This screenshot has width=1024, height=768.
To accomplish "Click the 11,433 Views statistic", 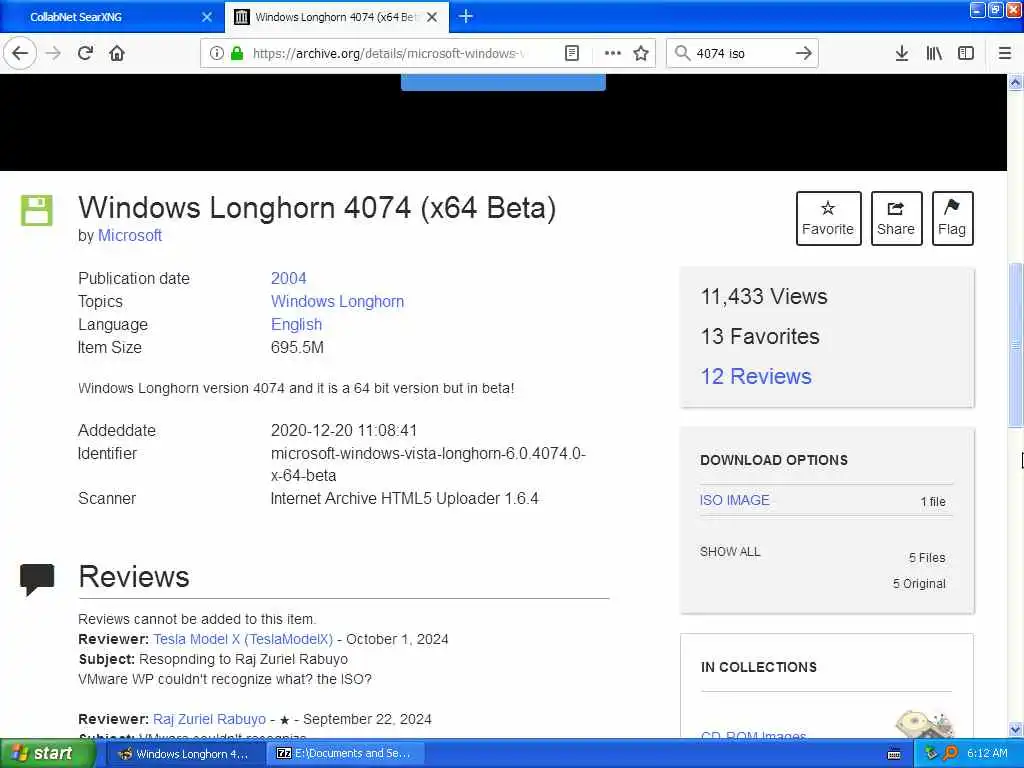I will pyautogui.click(x=764, y=296).
